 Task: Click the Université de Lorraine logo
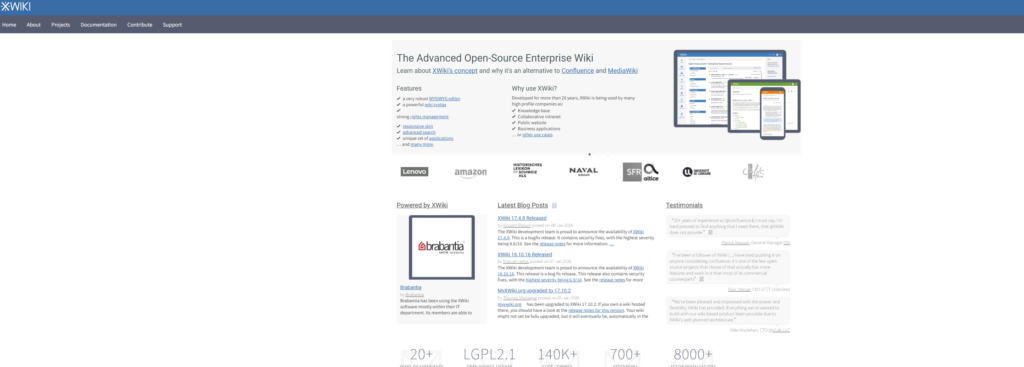point(696,172)
